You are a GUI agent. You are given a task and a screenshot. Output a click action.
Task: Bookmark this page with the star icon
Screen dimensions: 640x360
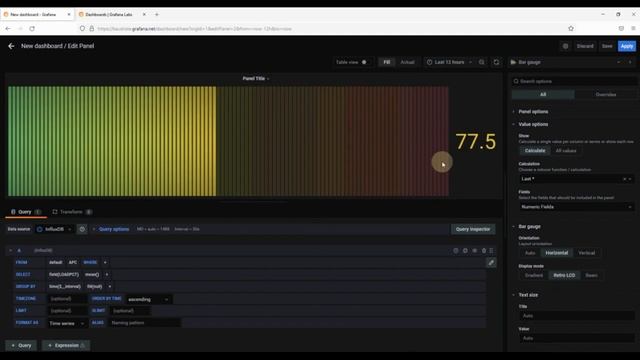[571, 29]
